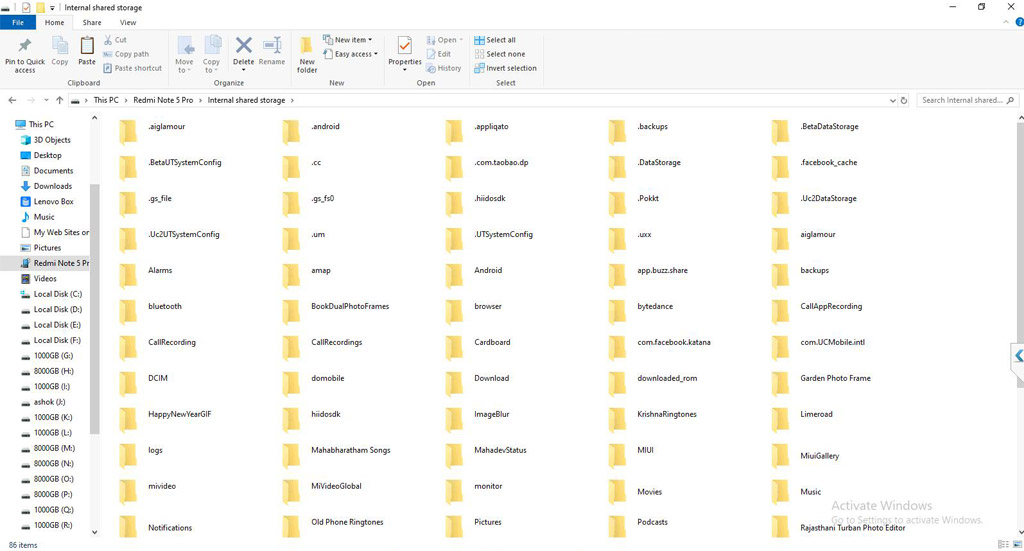Viewport: 1024px width, 551px height.
Task: Click This PC in the breadcrumb
Action: 106,100
